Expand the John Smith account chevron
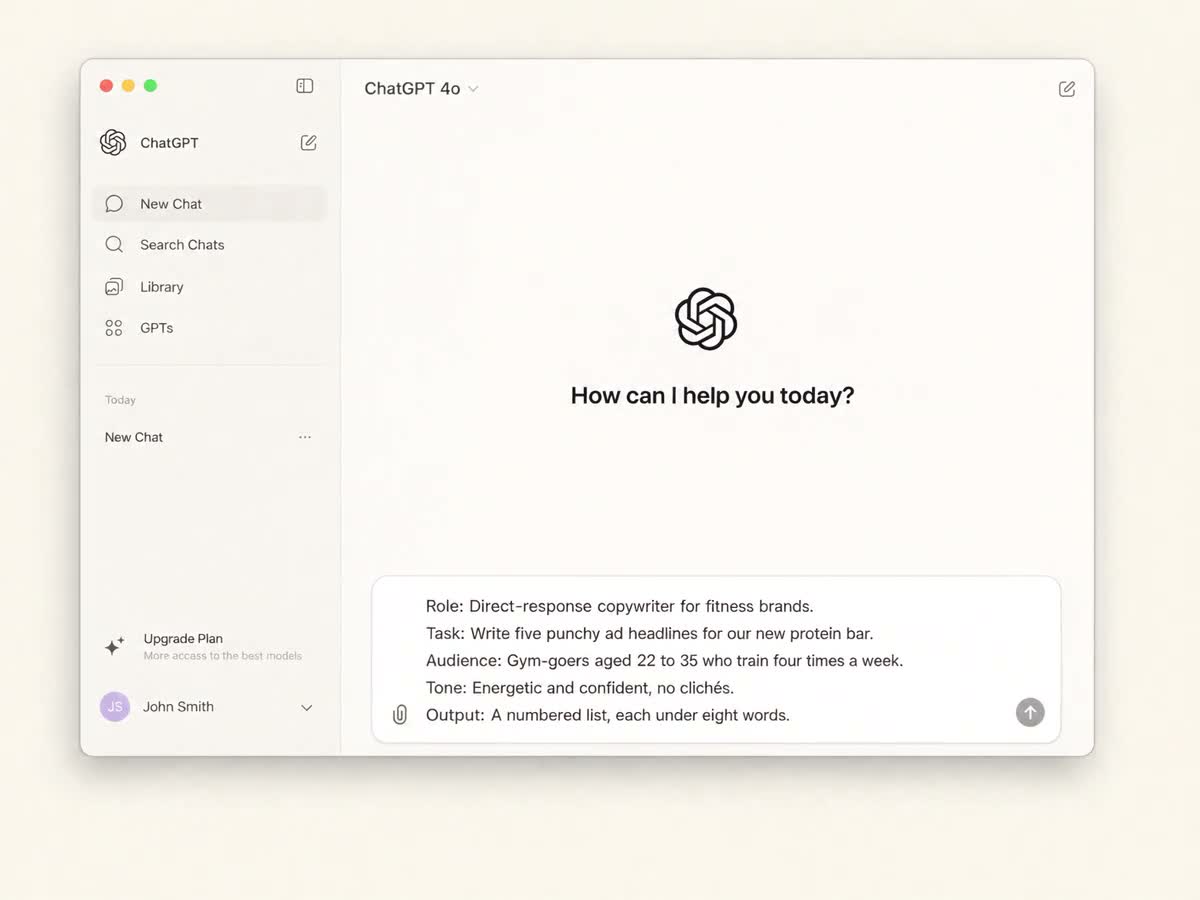This screenshot has width=1200, height=900. (307, 708)
